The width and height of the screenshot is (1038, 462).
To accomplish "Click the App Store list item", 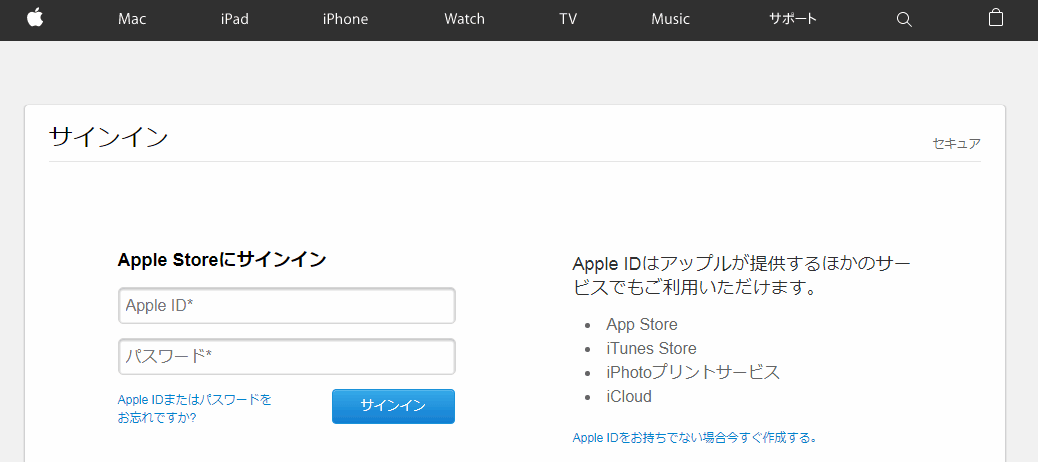I will (642, 325).
